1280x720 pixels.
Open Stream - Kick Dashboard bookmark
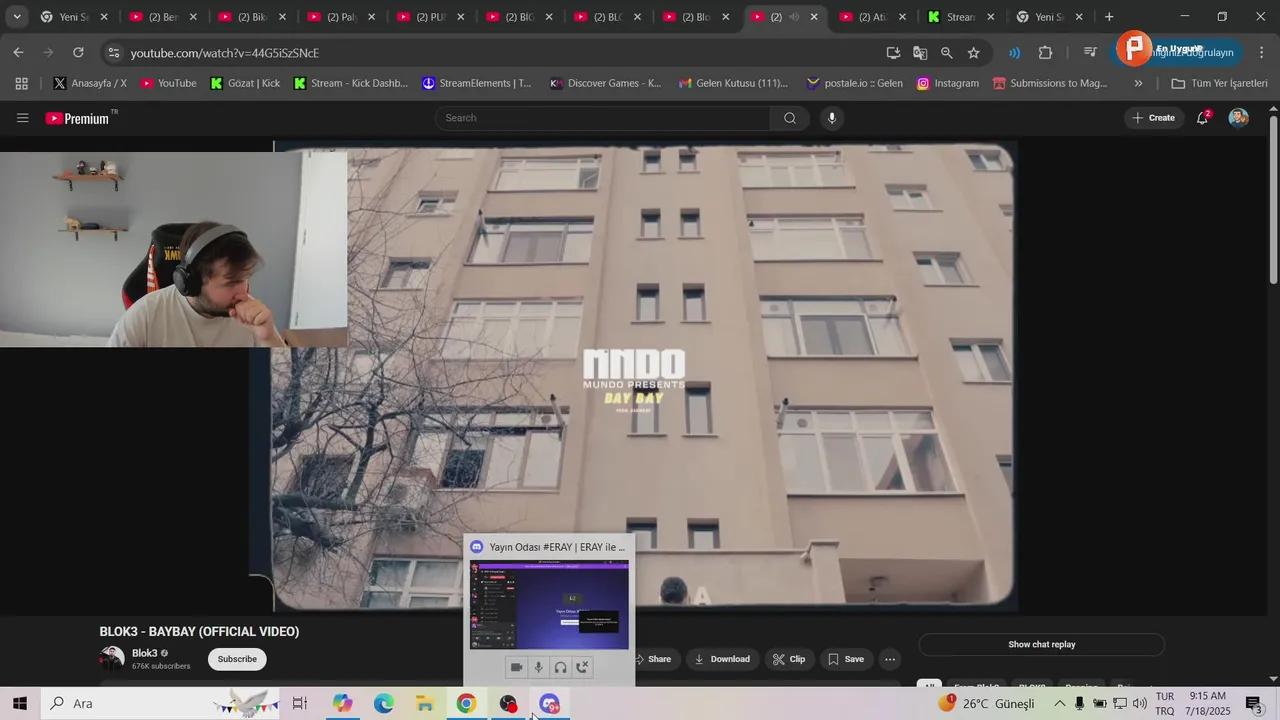(x=350, y=83)
